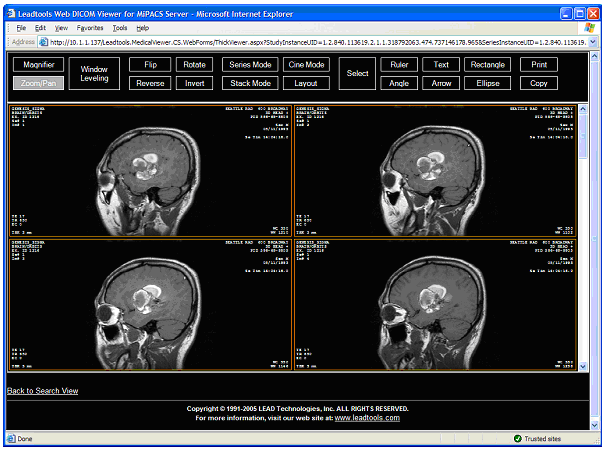Rotate the image using Rotate button

click(194, 64)
